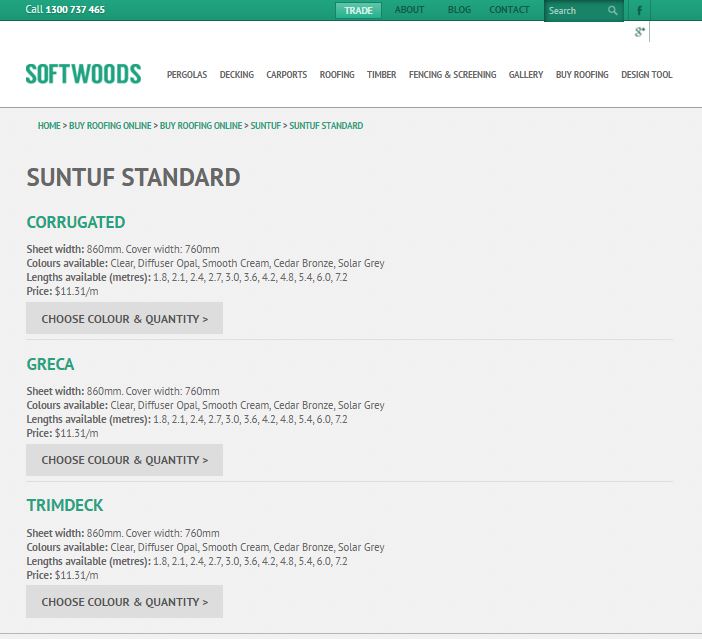The height and width of the screenshot is (639, 702).
Task: Select Carports in main navigation
Action: coord(287,75)
